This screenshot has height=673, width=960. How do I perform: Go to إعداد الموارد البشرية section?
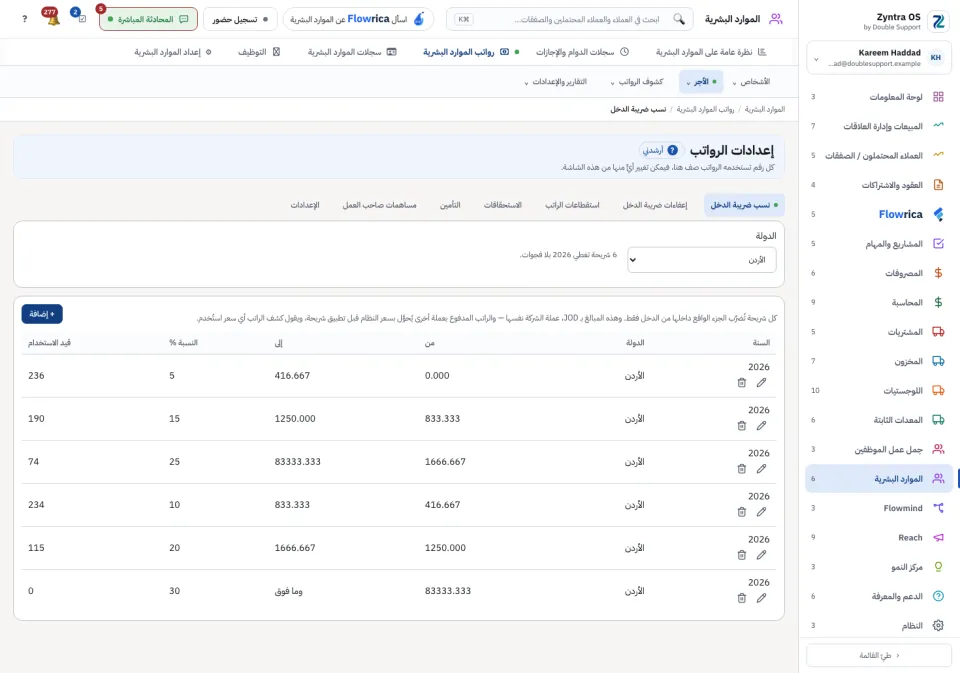coord(173,52)
